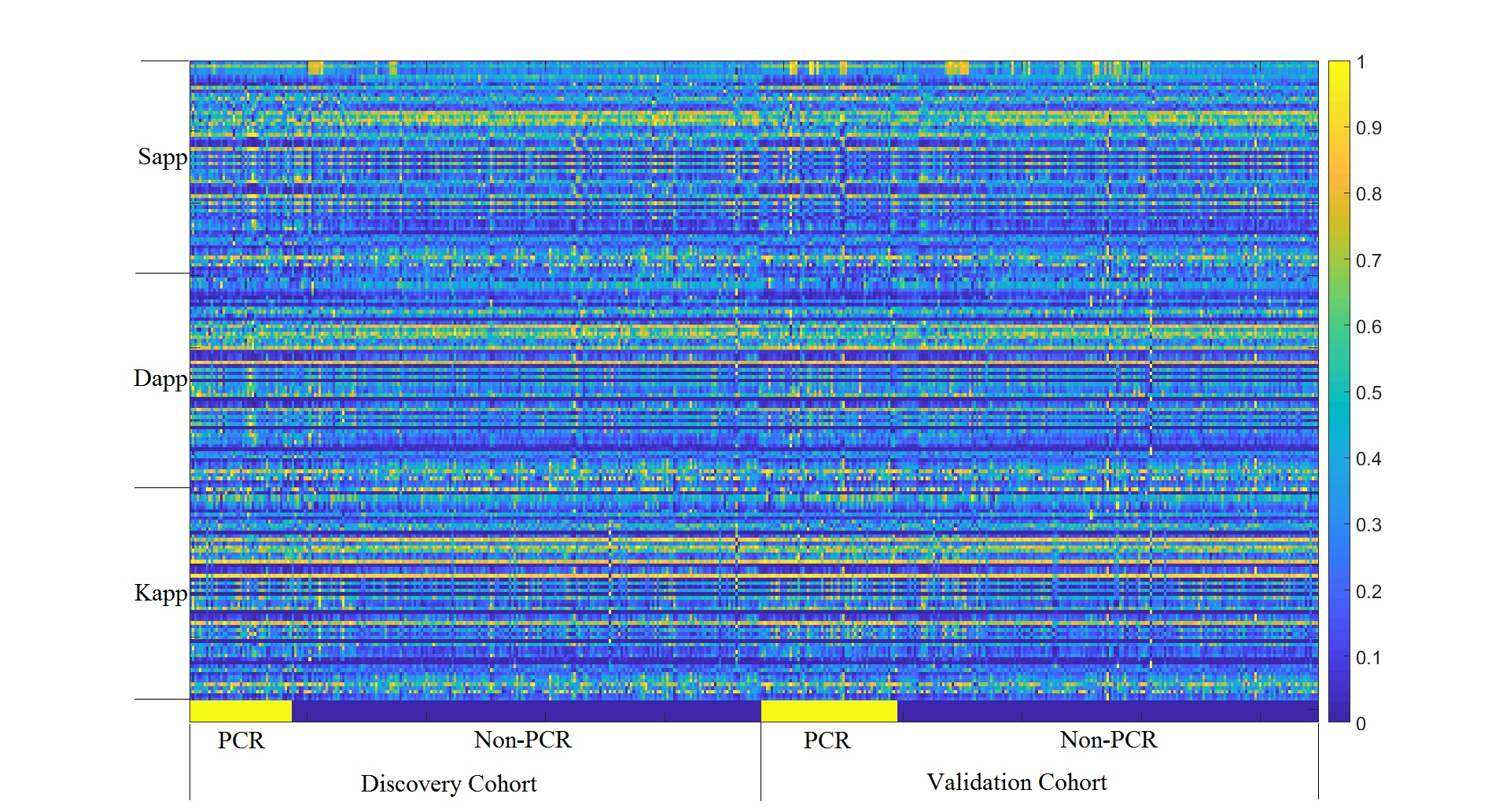Click PCR label under Discovery Cohort
This screenshot has height=812, width=1510.
click(241, 740)
